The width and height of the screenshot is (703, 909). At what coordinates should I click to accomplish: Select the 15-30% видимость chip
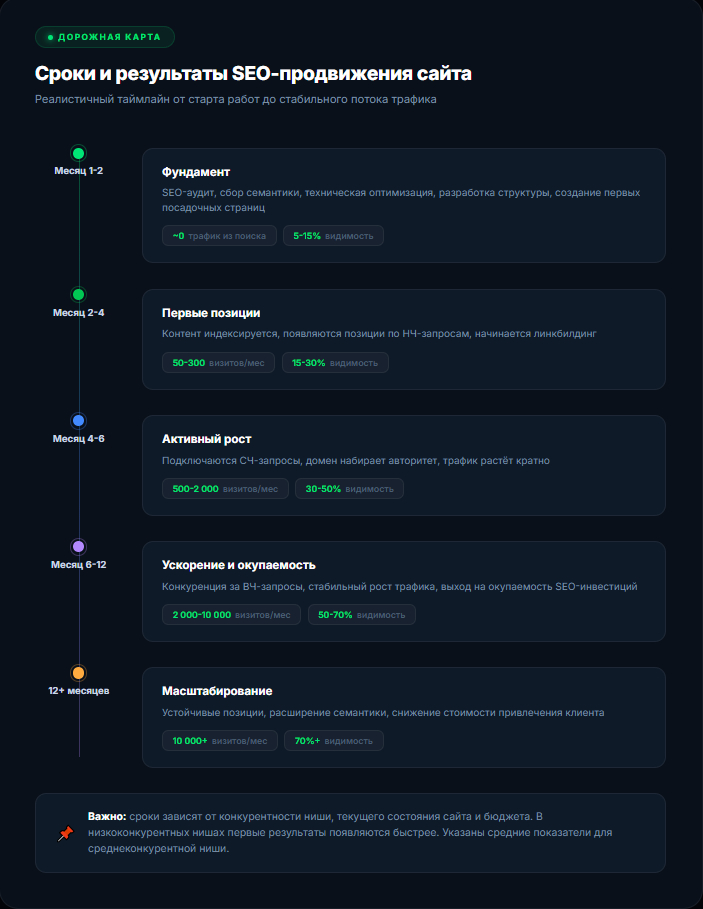(335, 362)
